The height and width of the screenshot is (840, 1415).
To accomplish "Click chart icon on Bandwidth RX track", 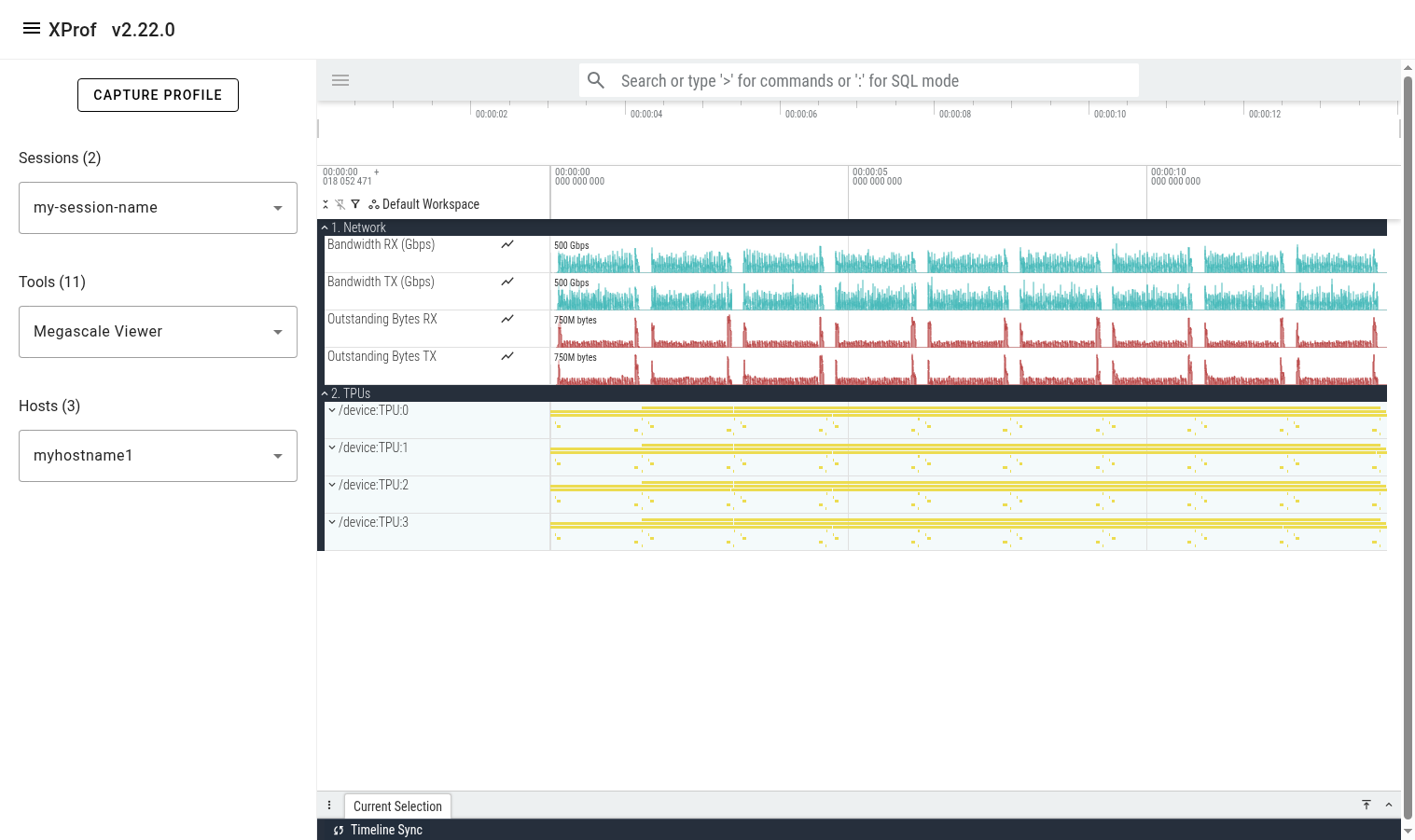I will coord(507,244).
